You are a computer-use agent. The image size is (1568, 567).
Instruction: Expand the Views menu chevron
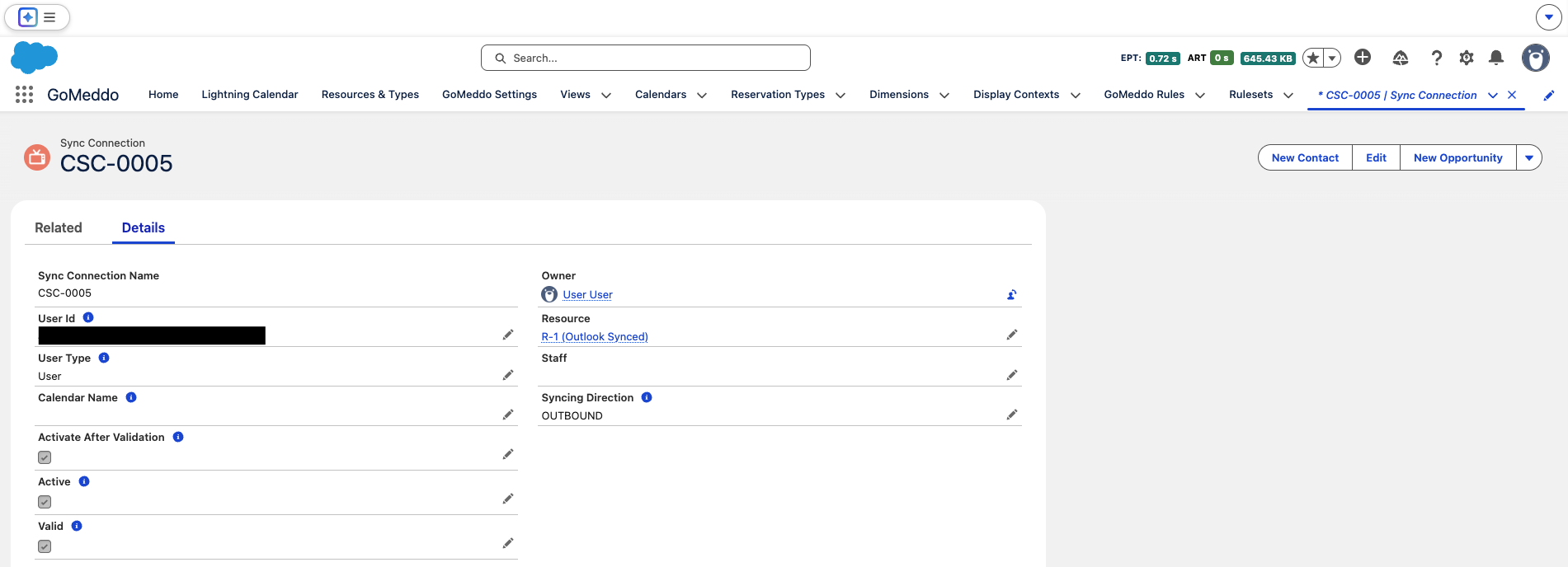click(x=606, y=96)
